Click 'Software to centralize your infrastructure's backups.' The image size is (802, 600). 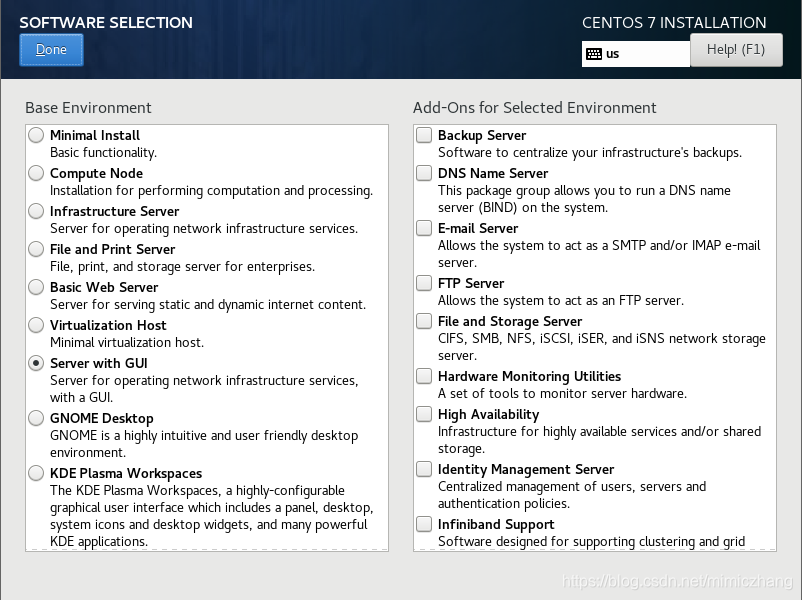pos(590,152)
